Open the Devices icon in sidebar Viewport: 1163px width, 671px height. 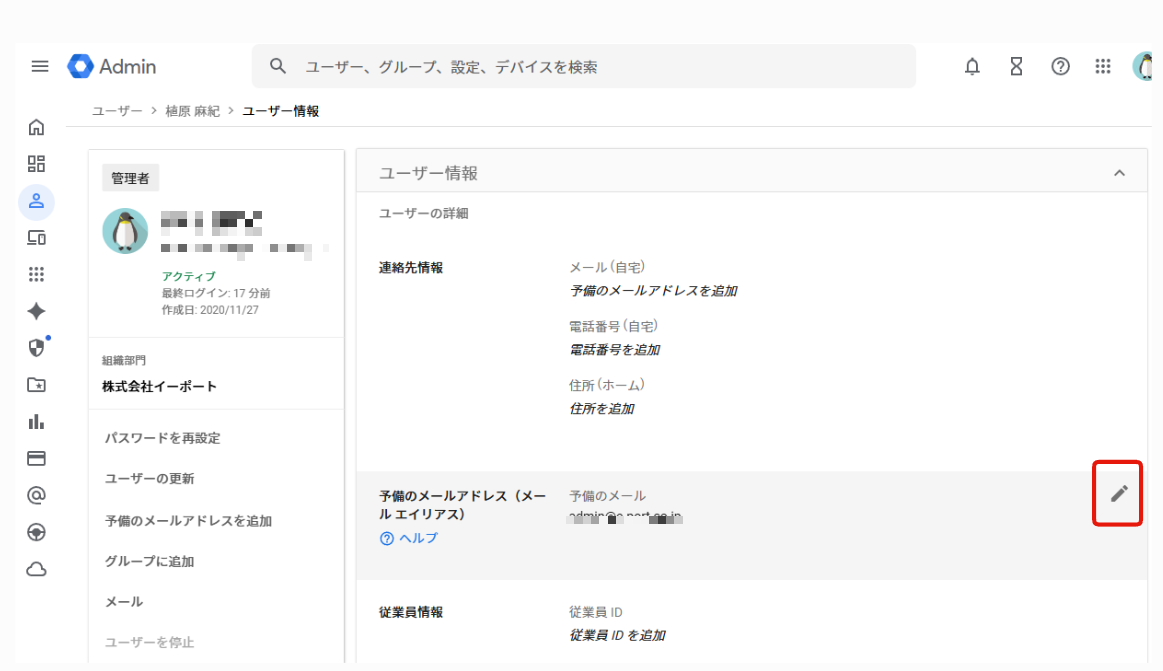click(37, 238)
